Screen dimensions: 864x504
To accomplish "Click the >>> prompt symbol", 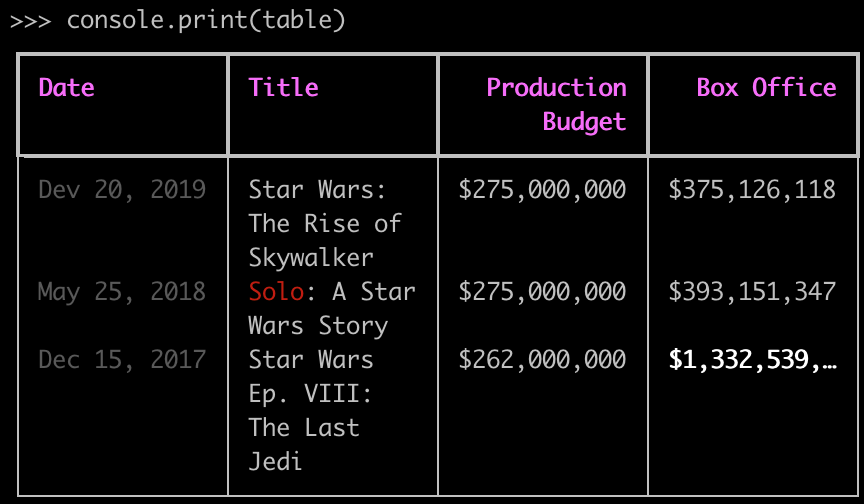I will [30, 21].
